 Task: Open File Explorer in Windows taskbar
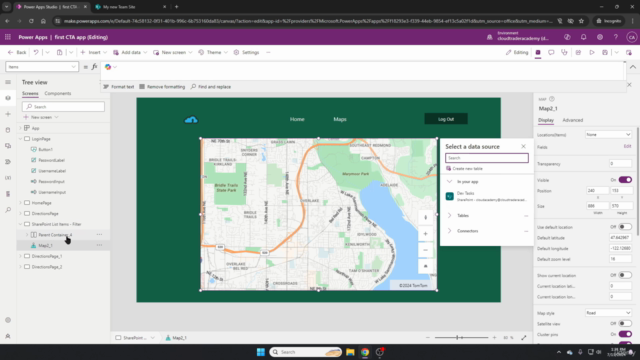(350, 352)
